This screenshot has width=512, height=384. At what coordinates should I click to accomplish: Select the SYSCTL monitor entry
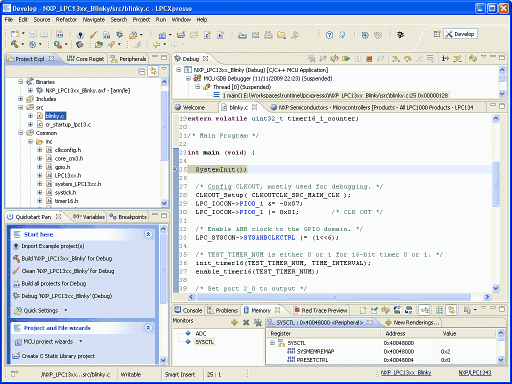tap(204, 342)
